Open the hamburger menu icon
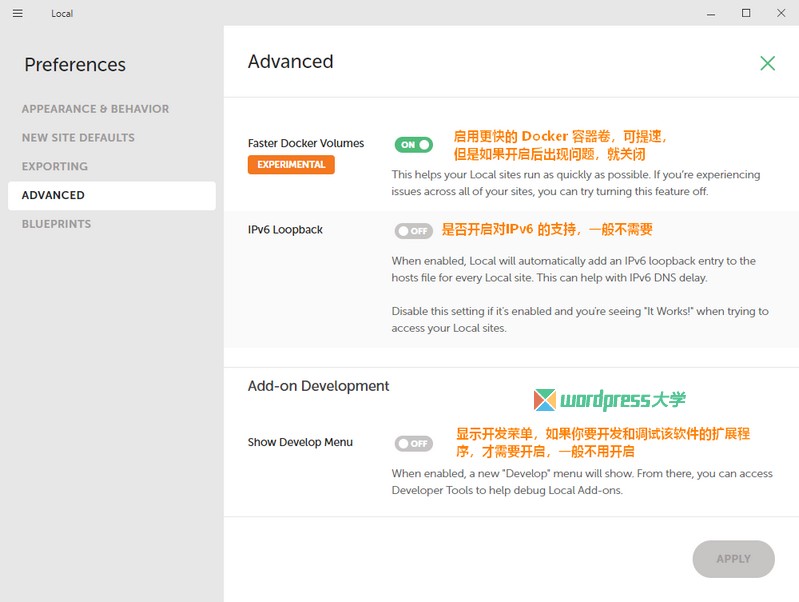 point(17,13)
